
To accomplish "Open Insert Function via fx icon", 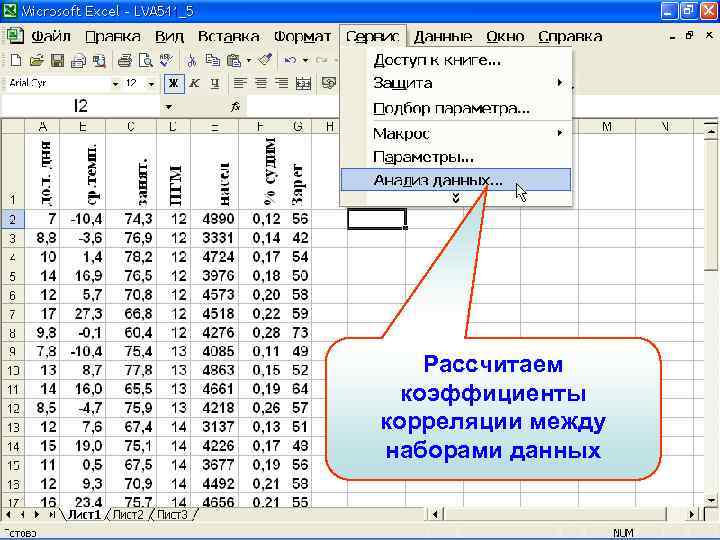I will tap(236, 107).
